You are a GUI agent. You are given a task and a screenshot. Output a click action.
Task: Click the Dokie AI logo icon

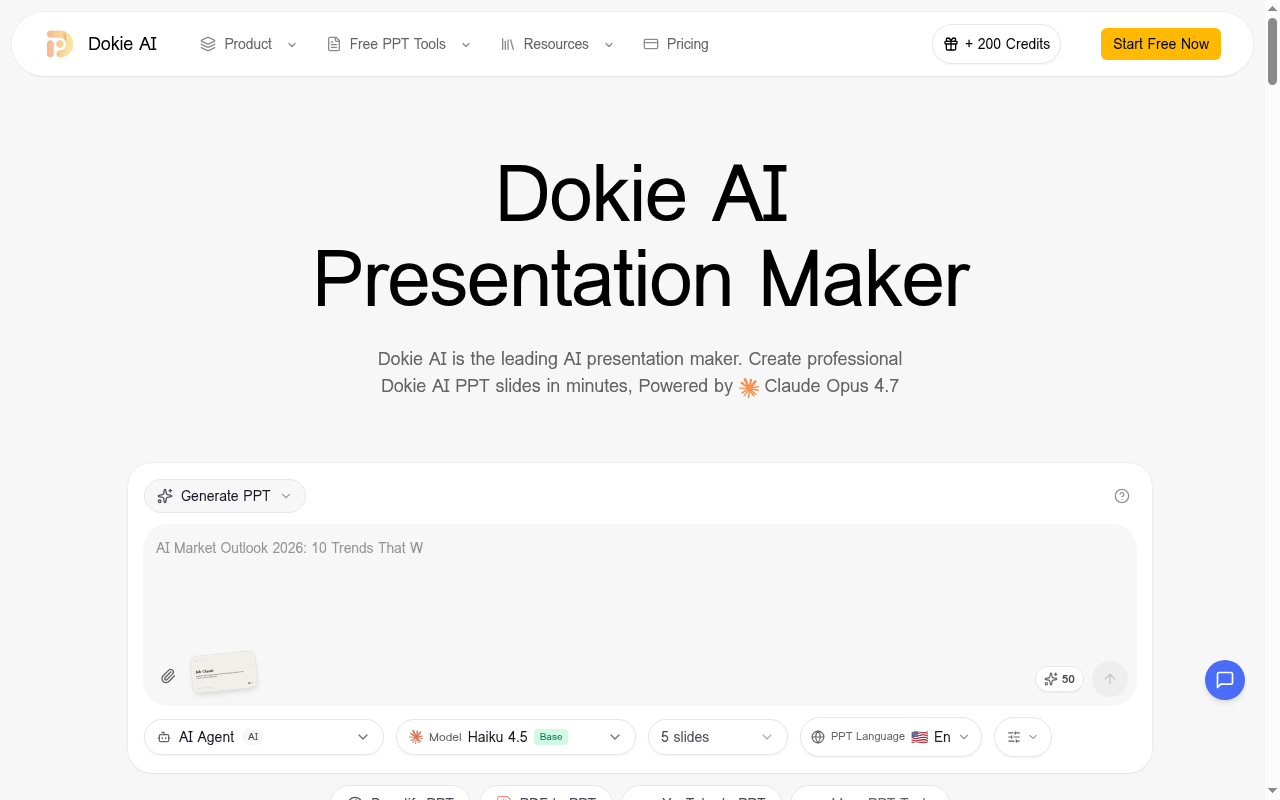tap(59, 44)
